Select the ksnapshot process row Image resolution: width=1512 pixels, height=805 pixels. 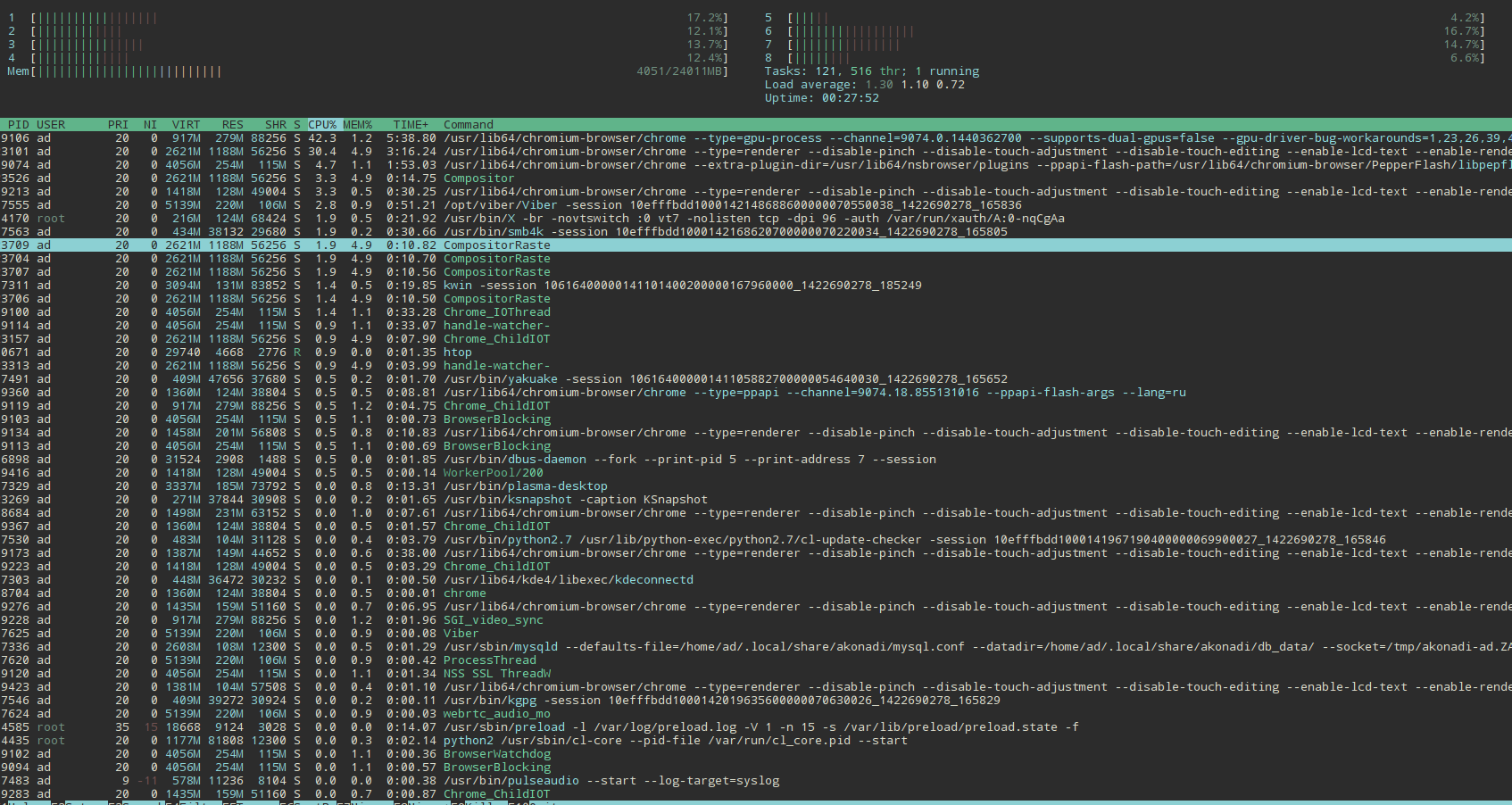tap(756, 500)
